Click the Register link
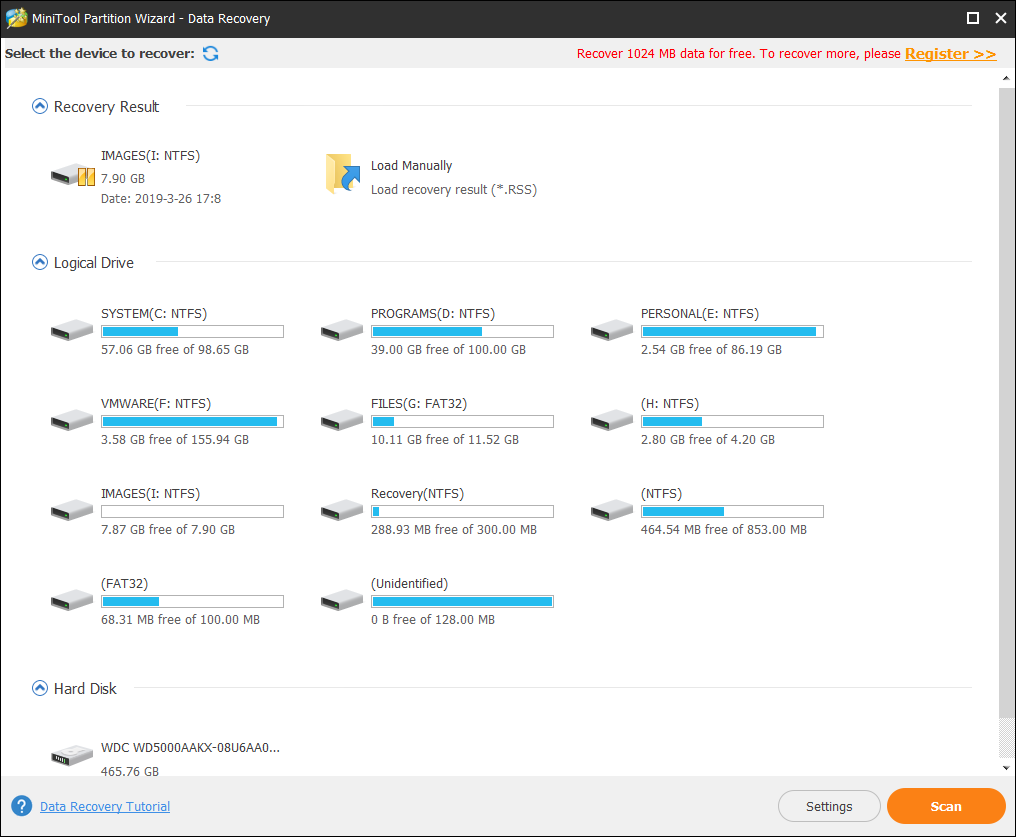The width and height of the screenshot is (1016, 837). [x=950, y=54]
